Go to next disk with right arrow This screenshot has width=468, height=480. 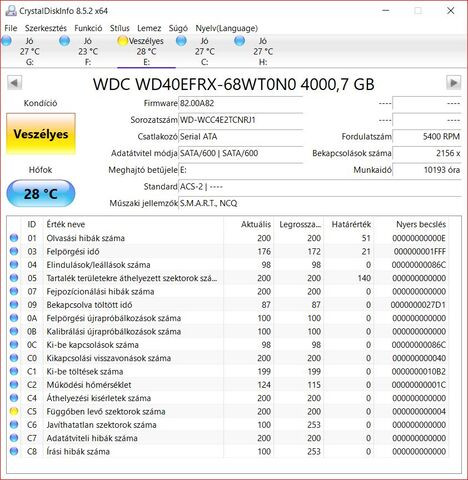454,83
